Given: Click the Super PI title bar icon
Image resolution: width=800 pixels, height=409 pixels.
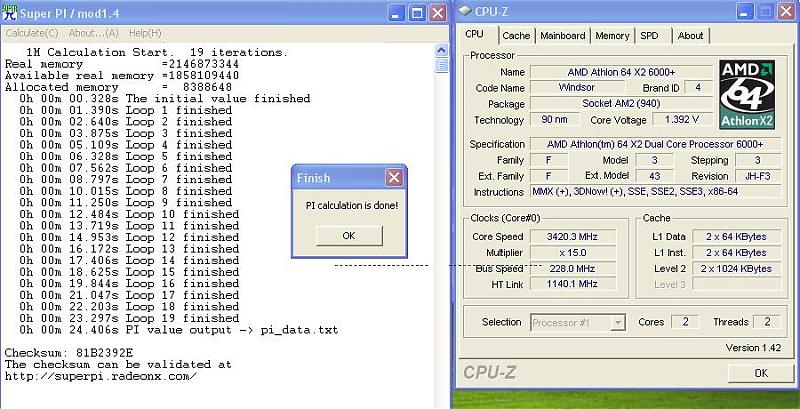Looking at the screenshot, I should tap(10, 12).
